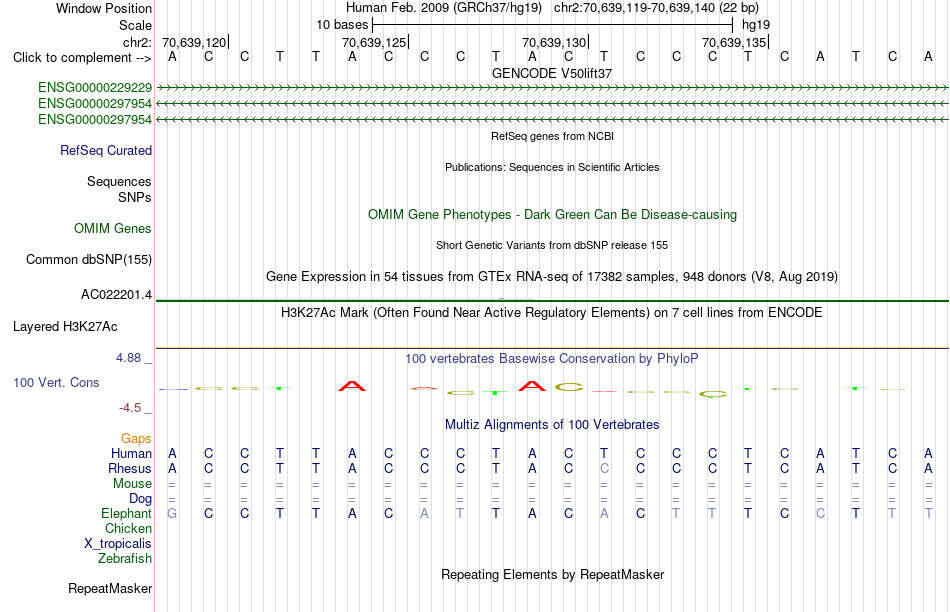Open RepeatMasker track label
Image resolution: width=950 pixels, height=612 pixels.
pyautogui.click(x=110, y=588)
